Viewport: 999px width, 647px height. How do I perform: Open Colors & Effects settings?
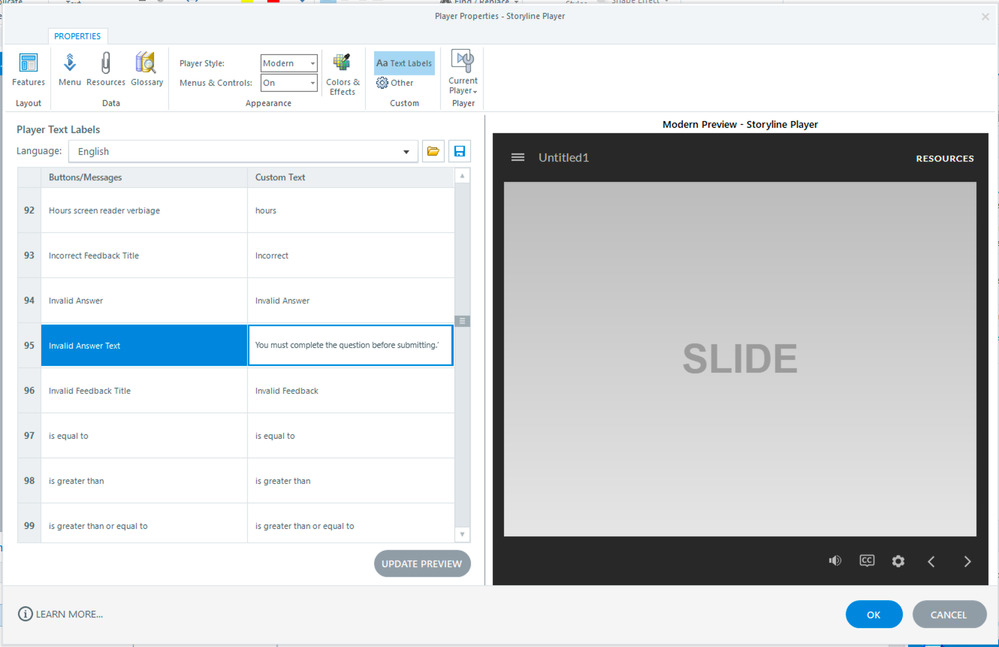(342, 74)
